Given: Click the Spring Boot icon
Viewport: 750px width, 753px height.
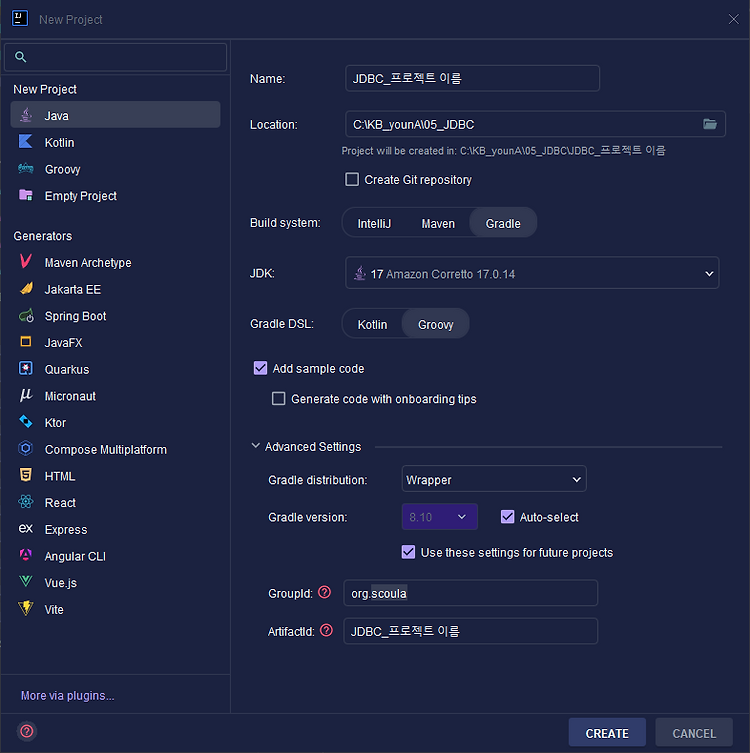Looking at the screenshot, I should click(x=26, y=316).
